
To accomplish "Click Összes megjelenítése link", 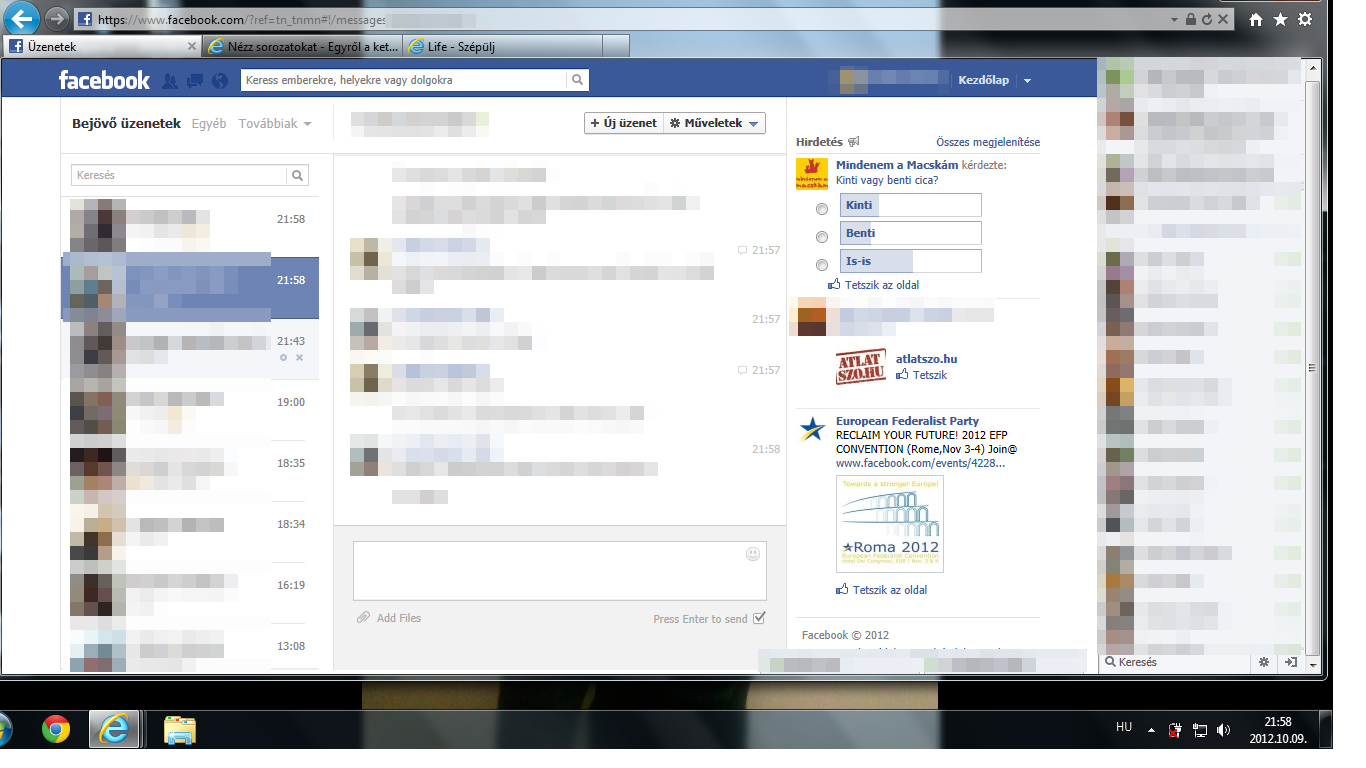I will pos(988,142).
